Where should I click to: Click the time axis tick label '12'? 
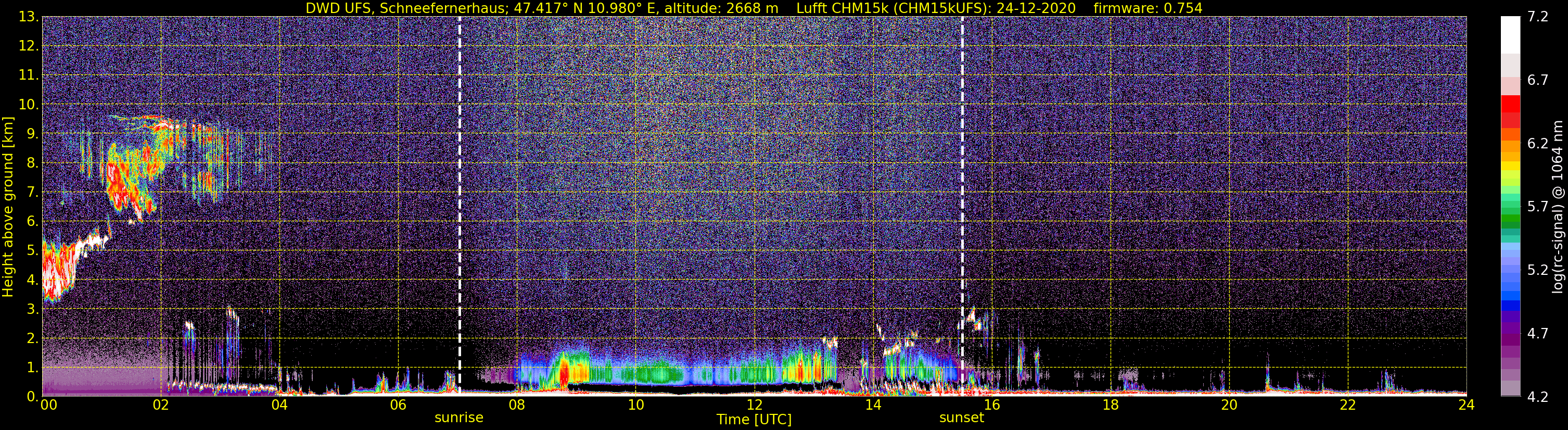(754, 406)
